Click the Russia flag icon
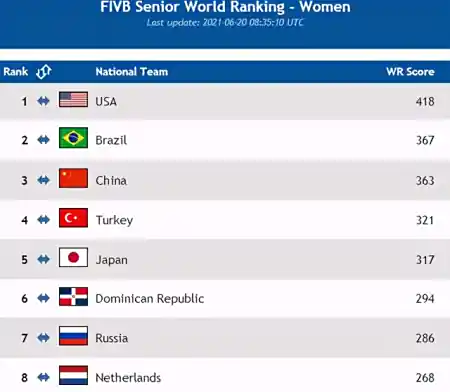This screenshot has width=450, height=392. point(73,336)
